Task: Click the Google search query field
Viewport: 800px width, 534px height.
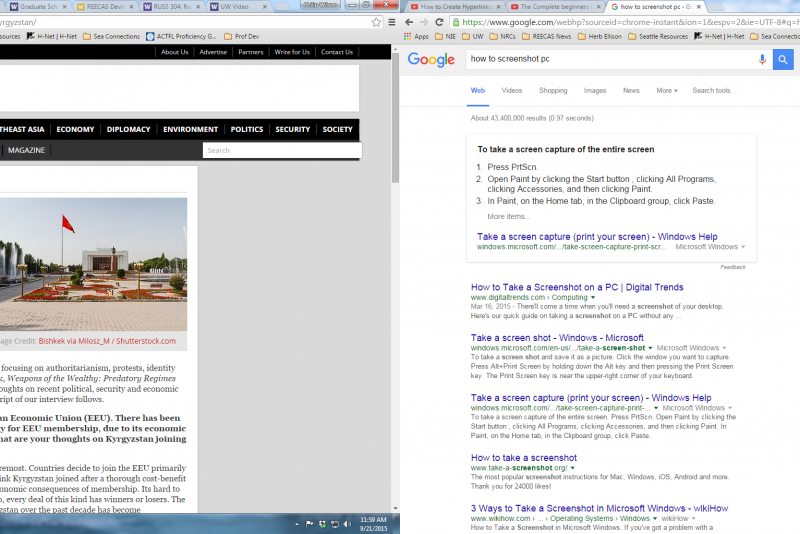Action: coord(610,59)
